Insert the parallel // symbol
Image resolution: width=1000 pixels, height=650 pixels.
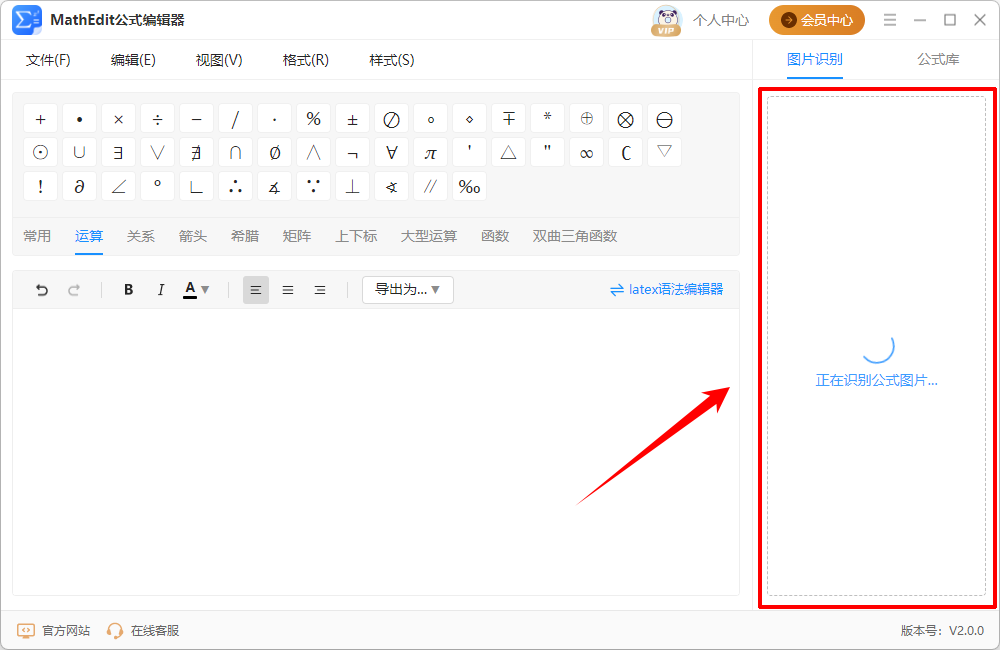(x=430, y=186)
